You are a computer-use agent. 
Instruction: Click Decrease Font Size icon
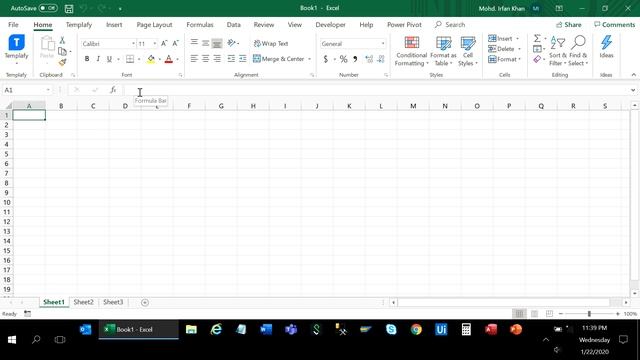point(175,43)
